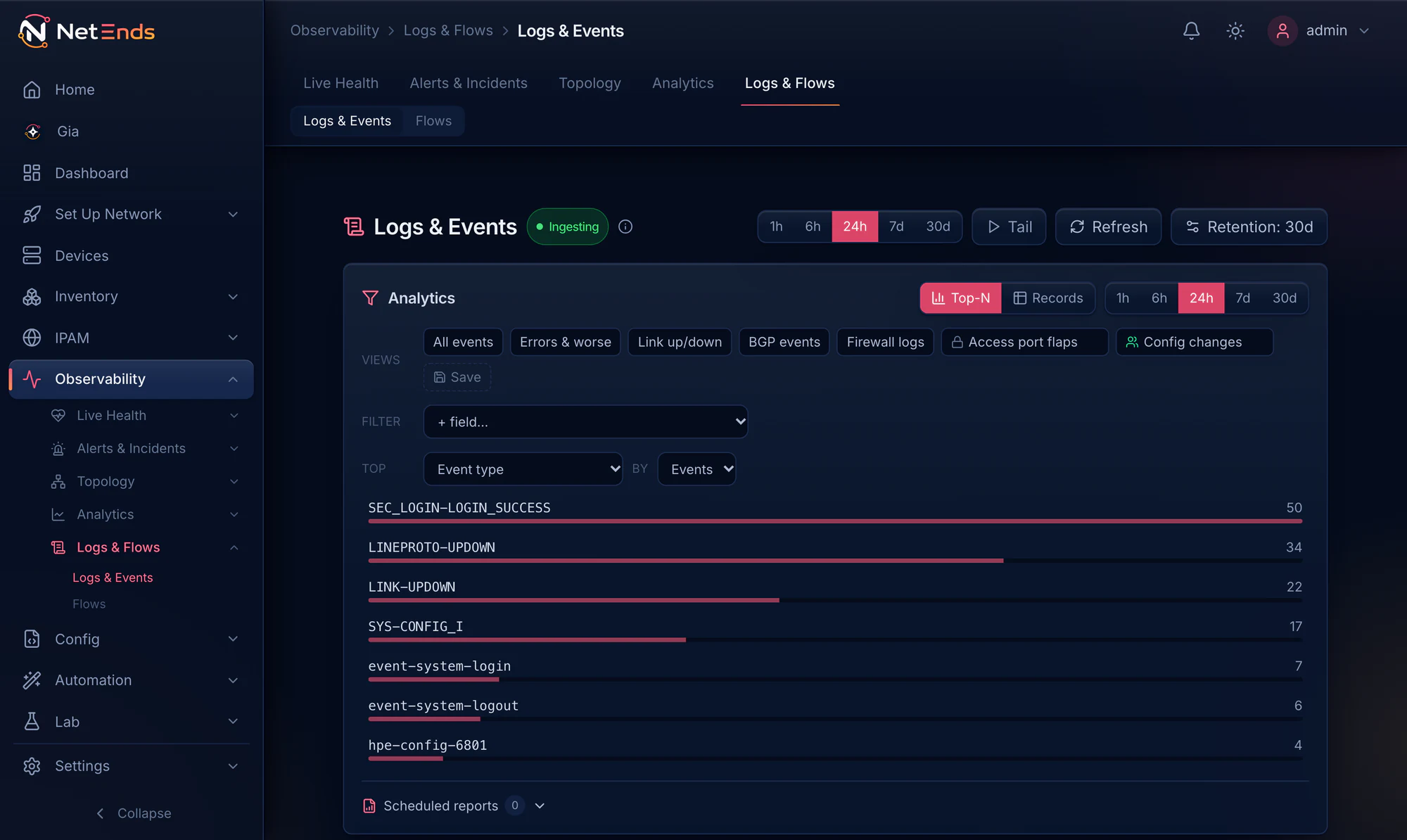1407x840 pixels.
Task: Switch to Records view
Action: pyautogui.click(x=1048, y=298)
